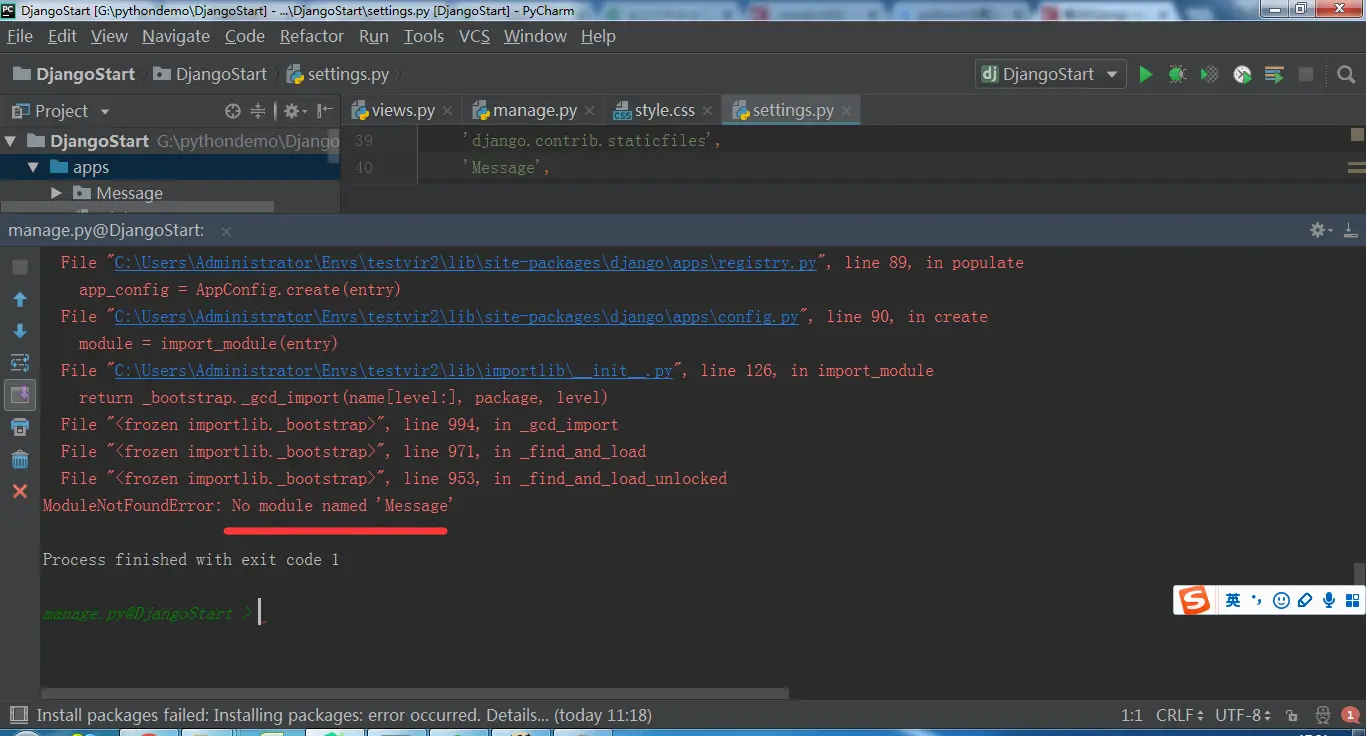This screenshot has width=1366, height=736.
Task: Click the skin eraser icon on IME bar
Action: [1305, 600]
